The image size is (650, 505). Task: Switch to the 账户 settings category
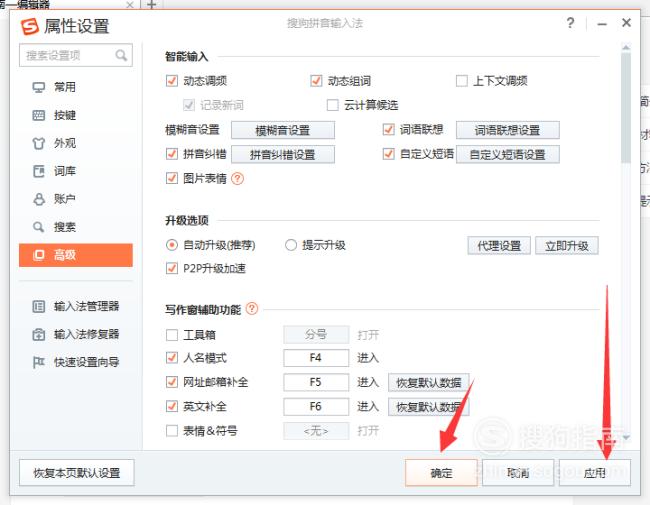click(x=76, y=199)
